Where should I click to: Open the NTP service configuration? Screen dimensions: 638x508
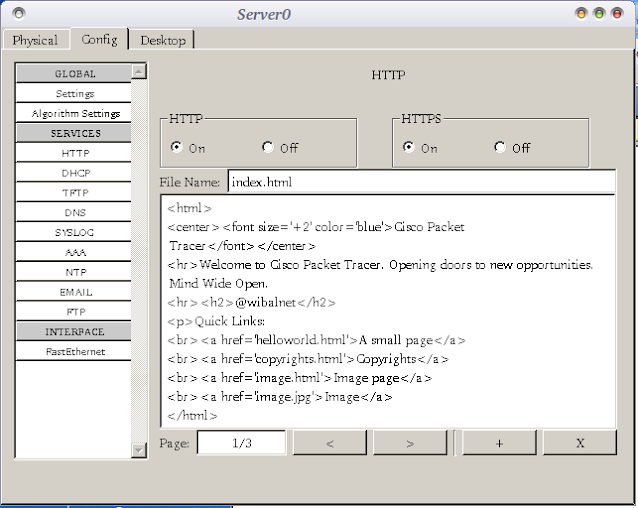pos(74,272)
